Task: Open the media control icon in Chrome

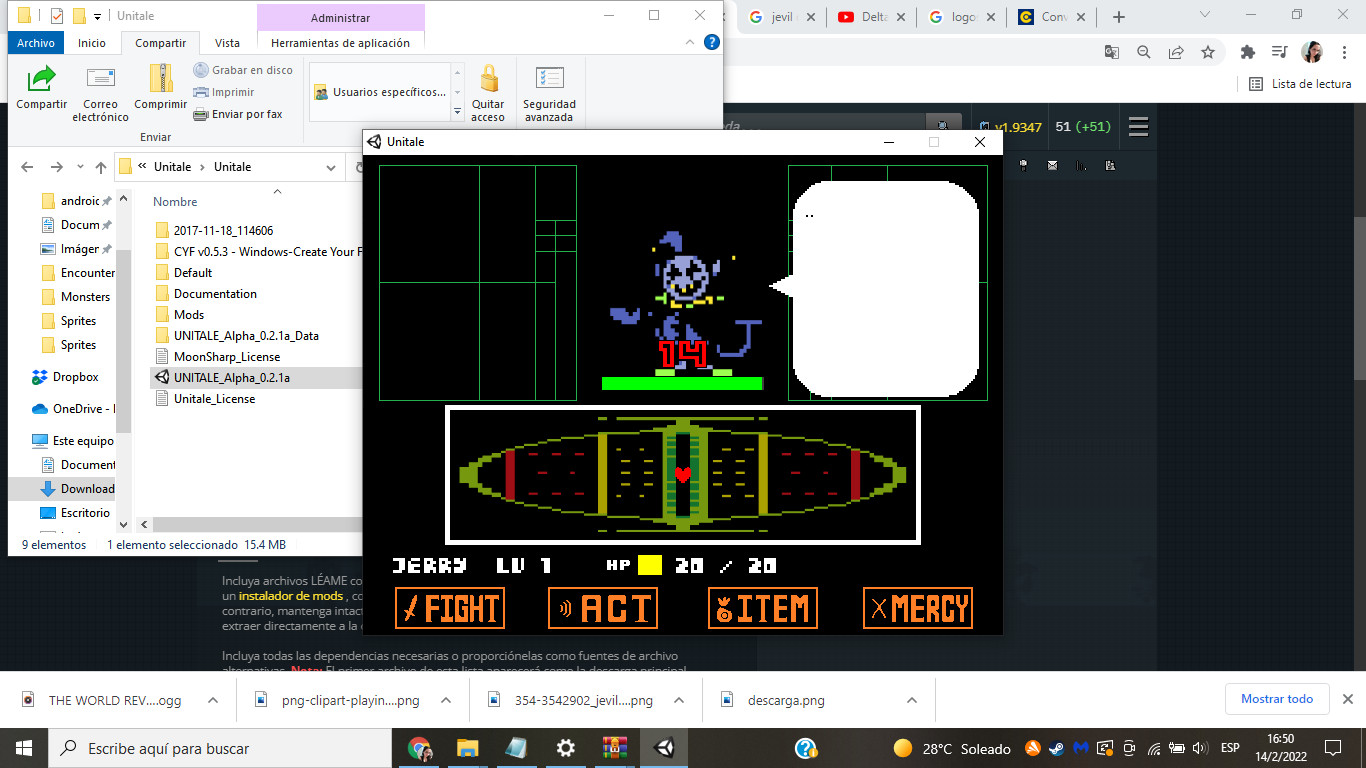Action: [1279, 52]
